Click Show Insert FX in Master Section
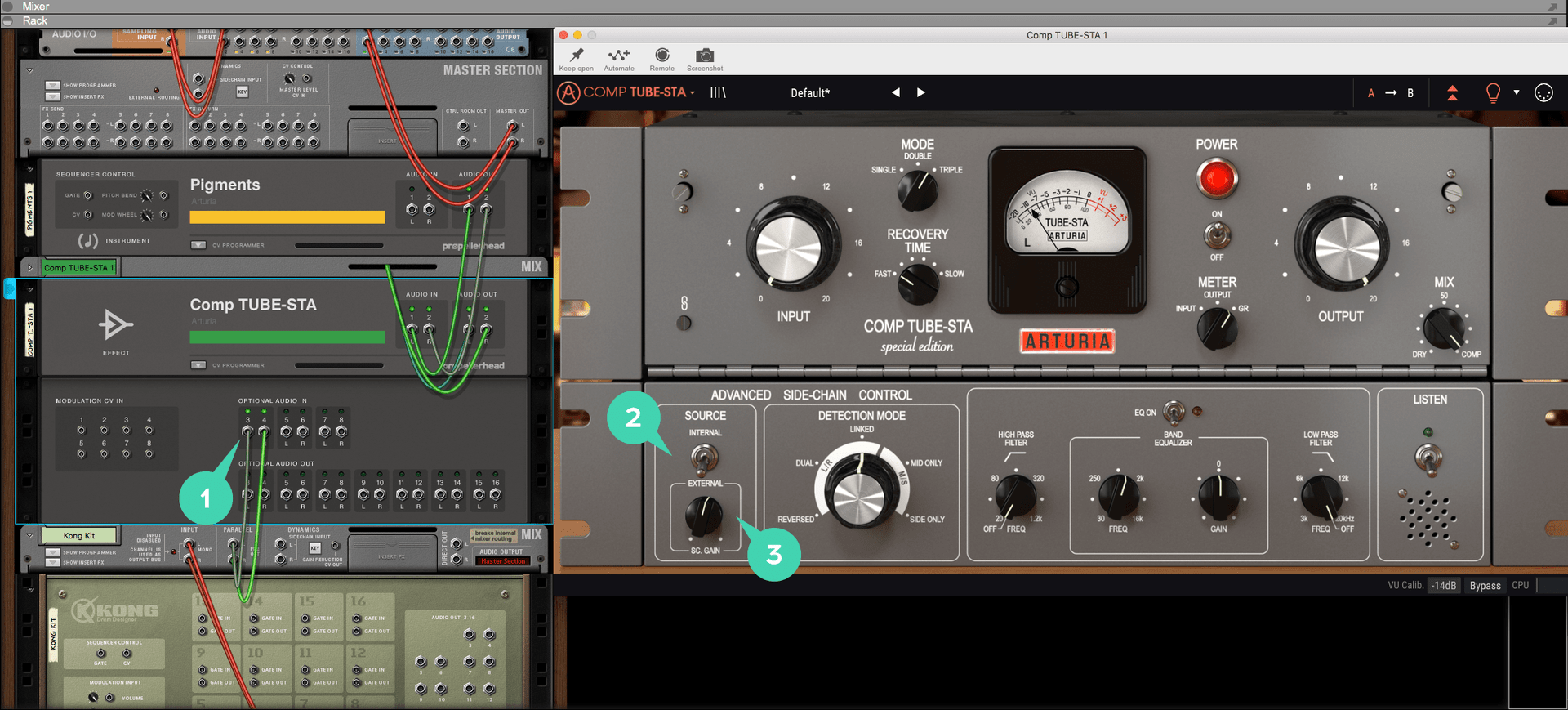The image size is (1568, 710). click(x=53, y=96)
